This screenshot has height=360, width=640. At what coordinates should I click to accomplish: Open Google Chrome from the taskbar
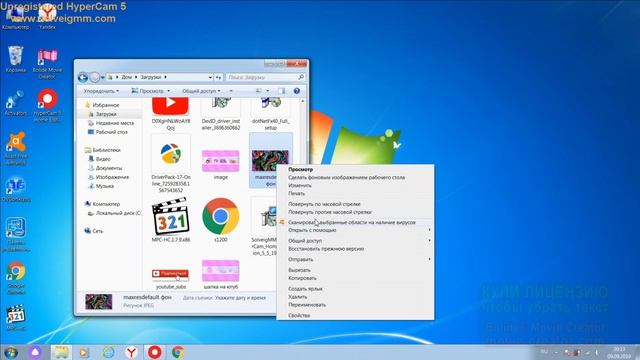[178, 352]
